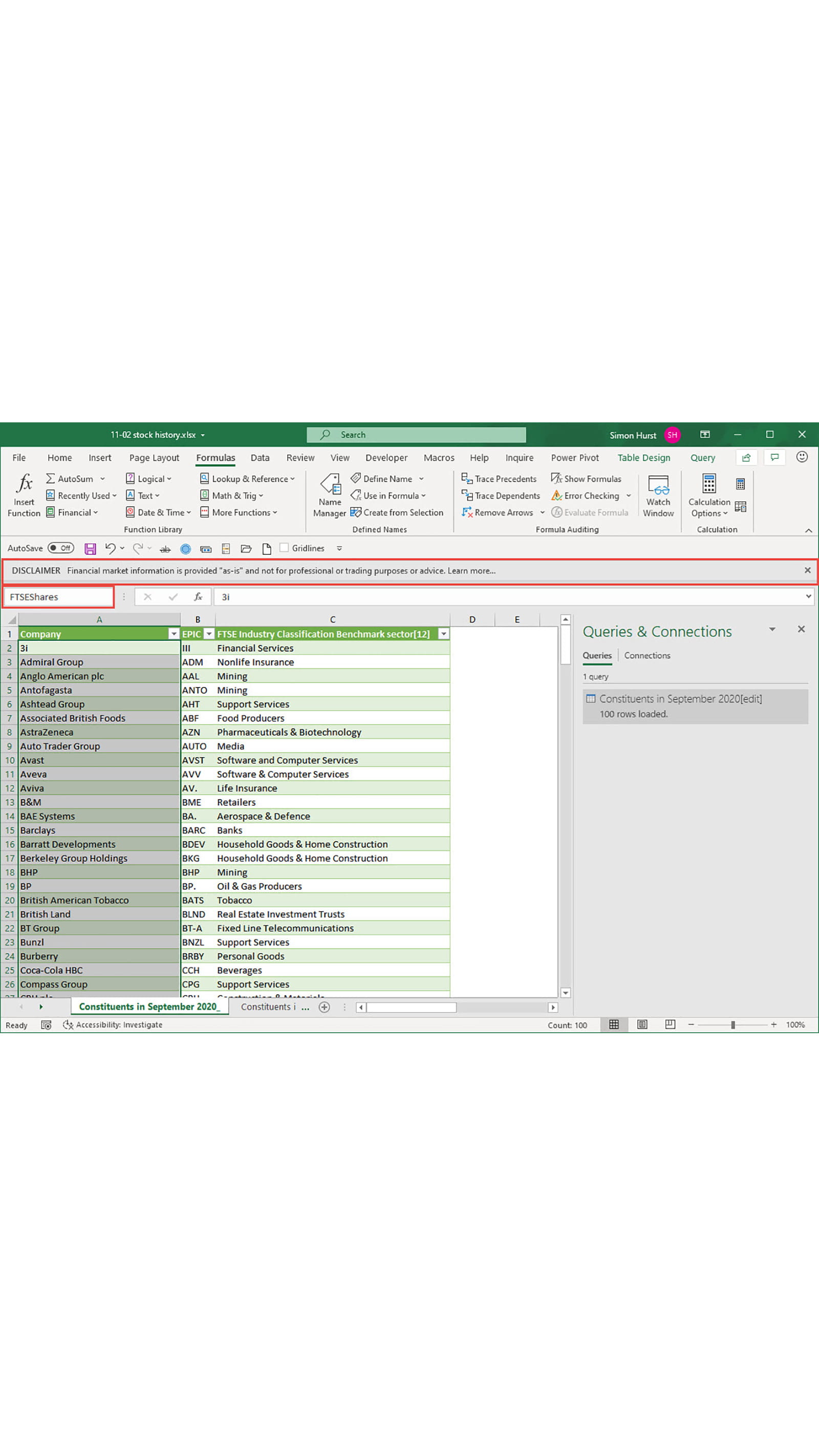819x1456 pixels.
Task: Expand the Lookup & Reference dropdown
Action: 248,479
